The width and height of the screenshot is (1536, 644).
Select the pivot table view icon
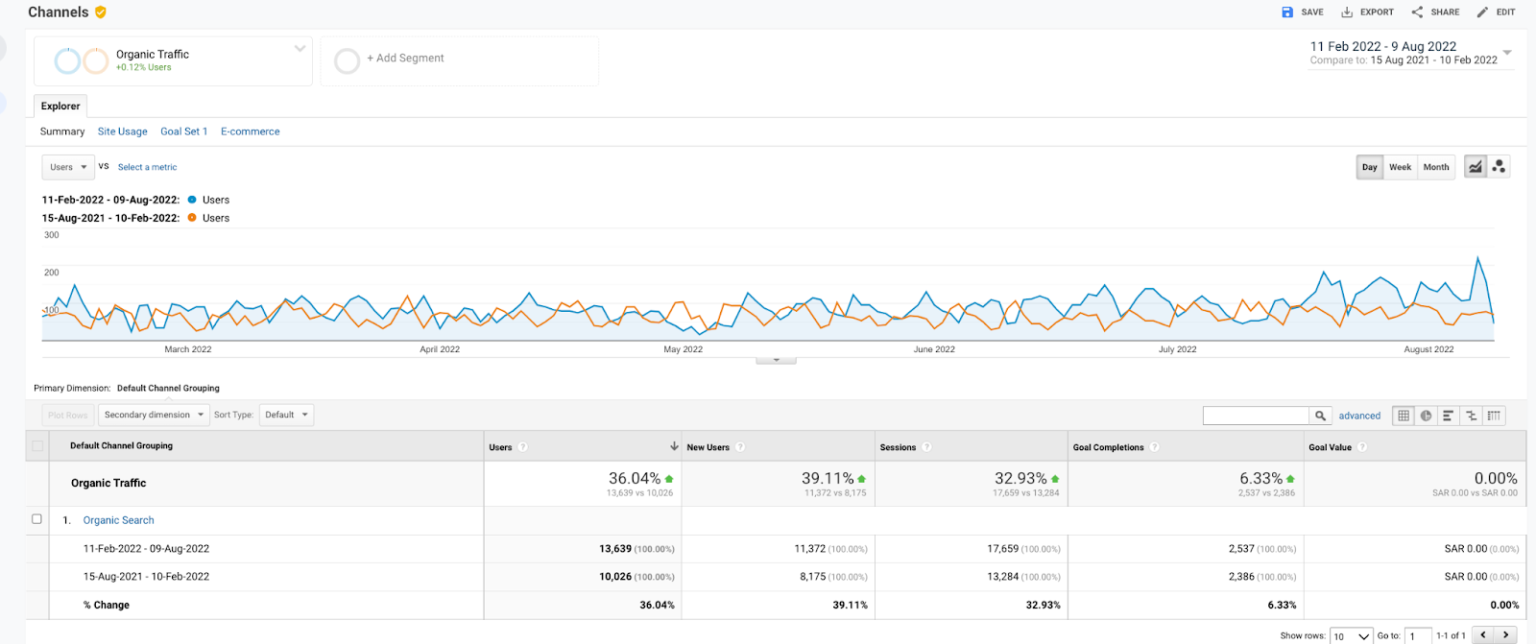(x=1495, y=415)
